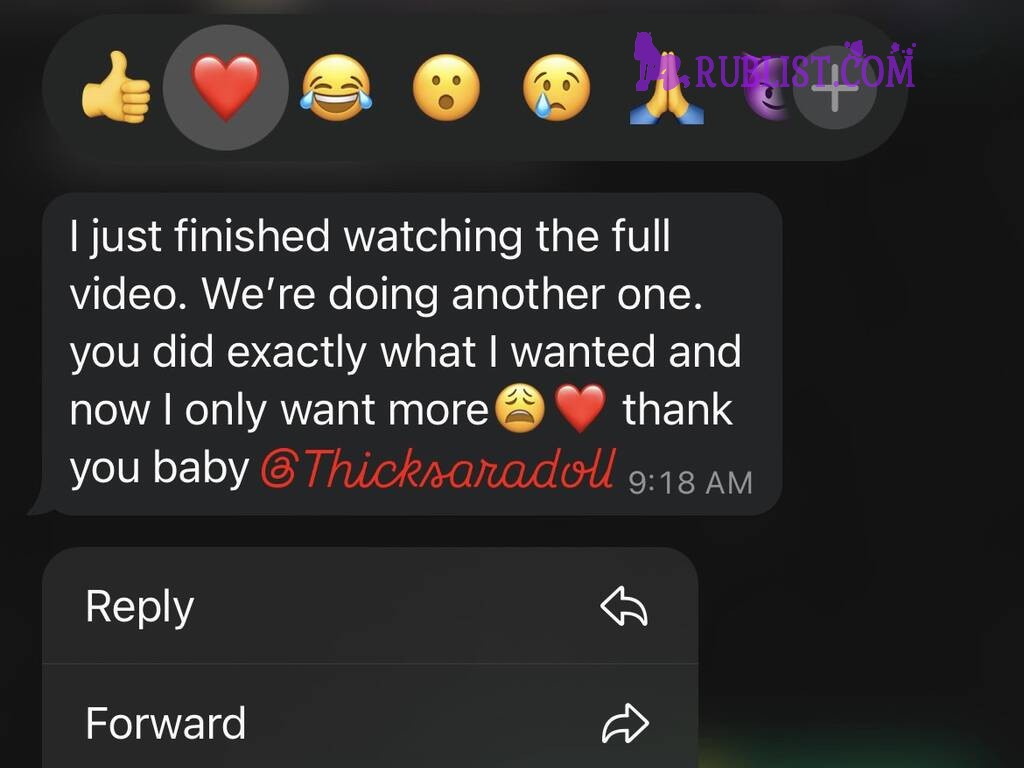
Task: Open the @Thicksaradoll mention
Action: [x=438, y=468]
